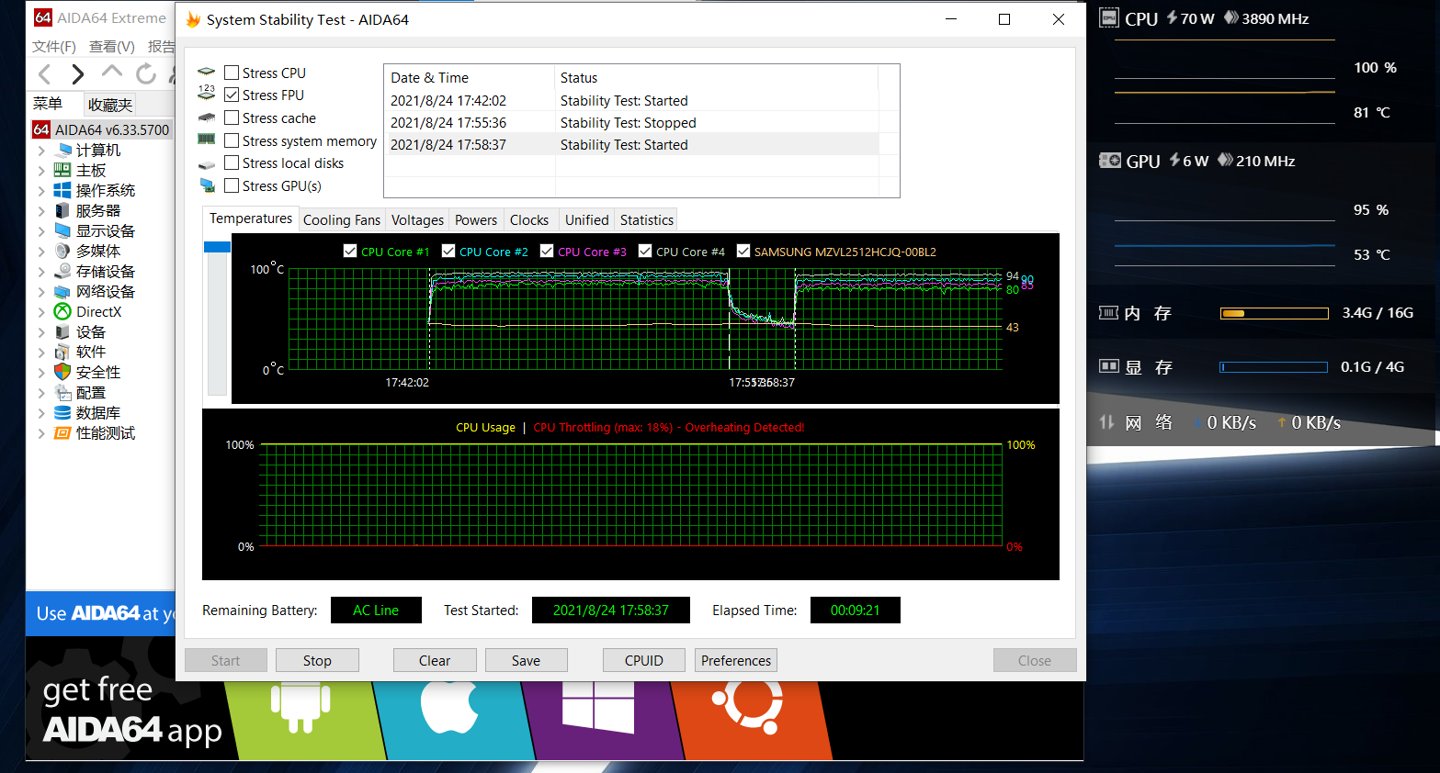Click the DirectX Xbox-style icon in the tree
This screenshot has height=773, width=1440.
[63, 312]
